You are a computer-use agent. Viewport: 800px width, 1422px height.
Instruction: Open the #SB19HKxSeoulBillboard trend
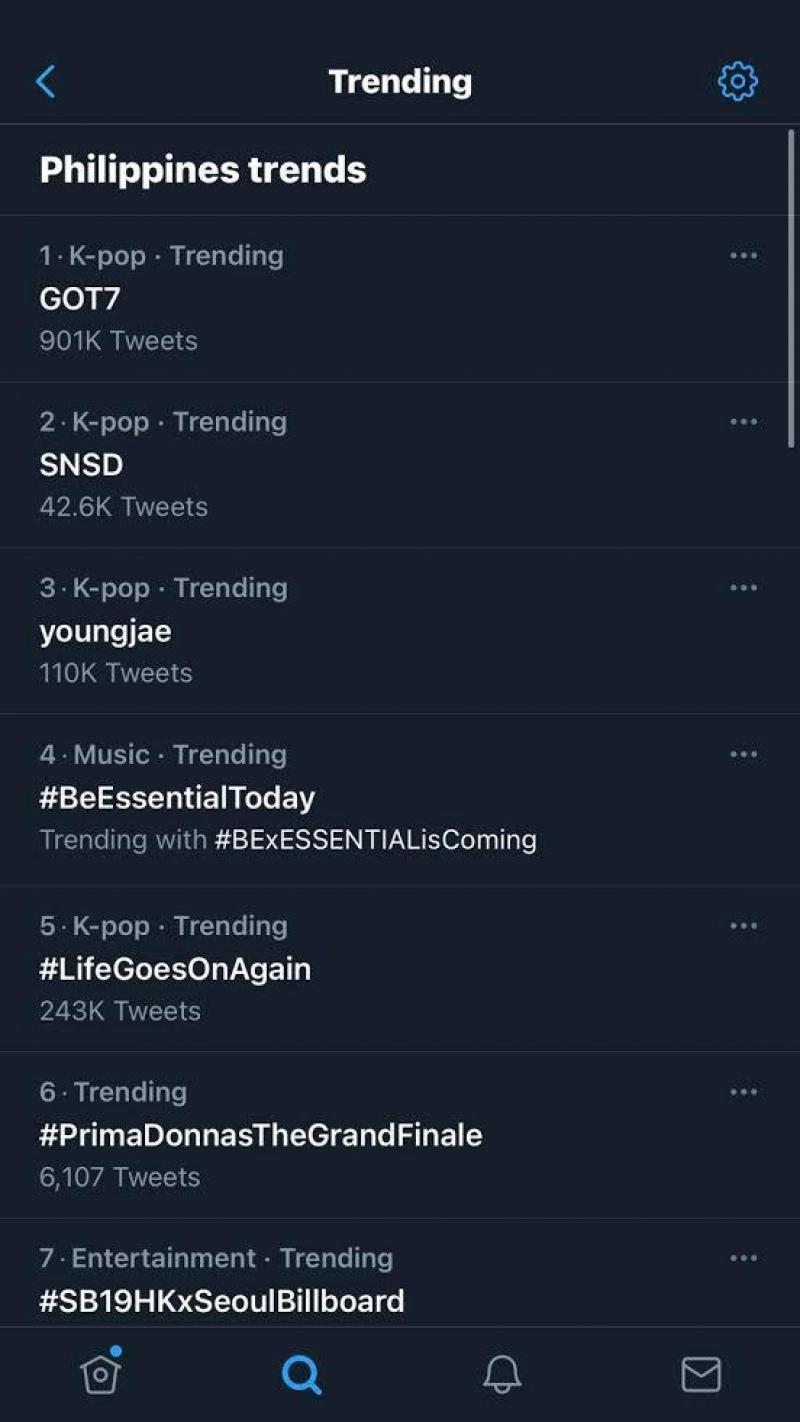(222, 1300)
